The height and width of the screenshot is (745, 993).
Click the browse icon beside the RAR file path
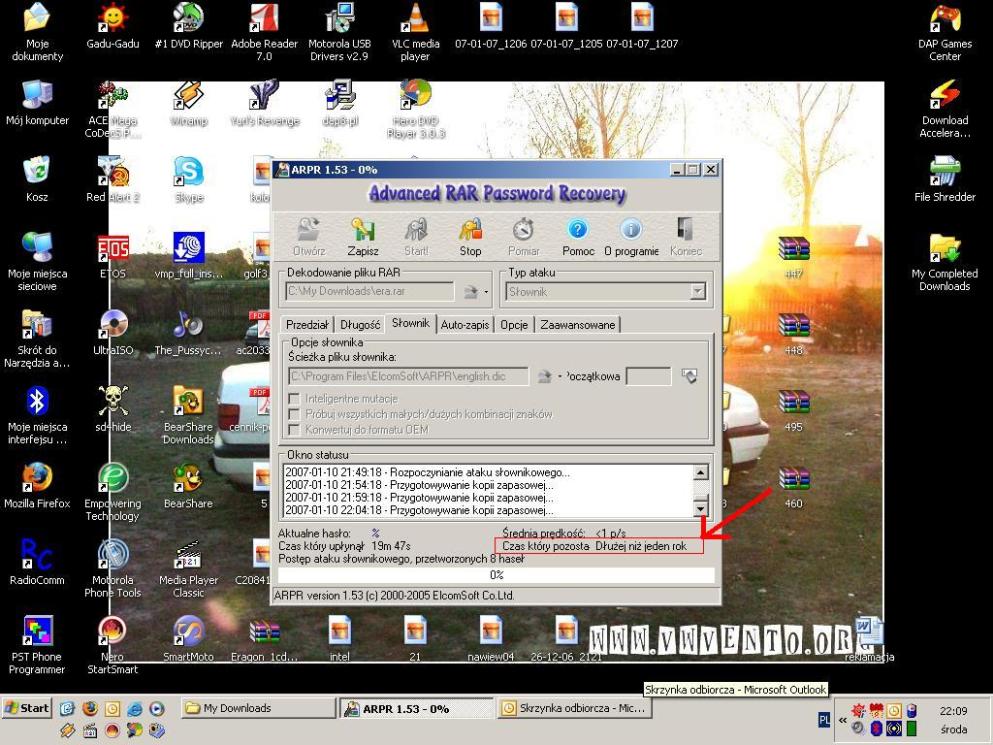click(471, 292)
